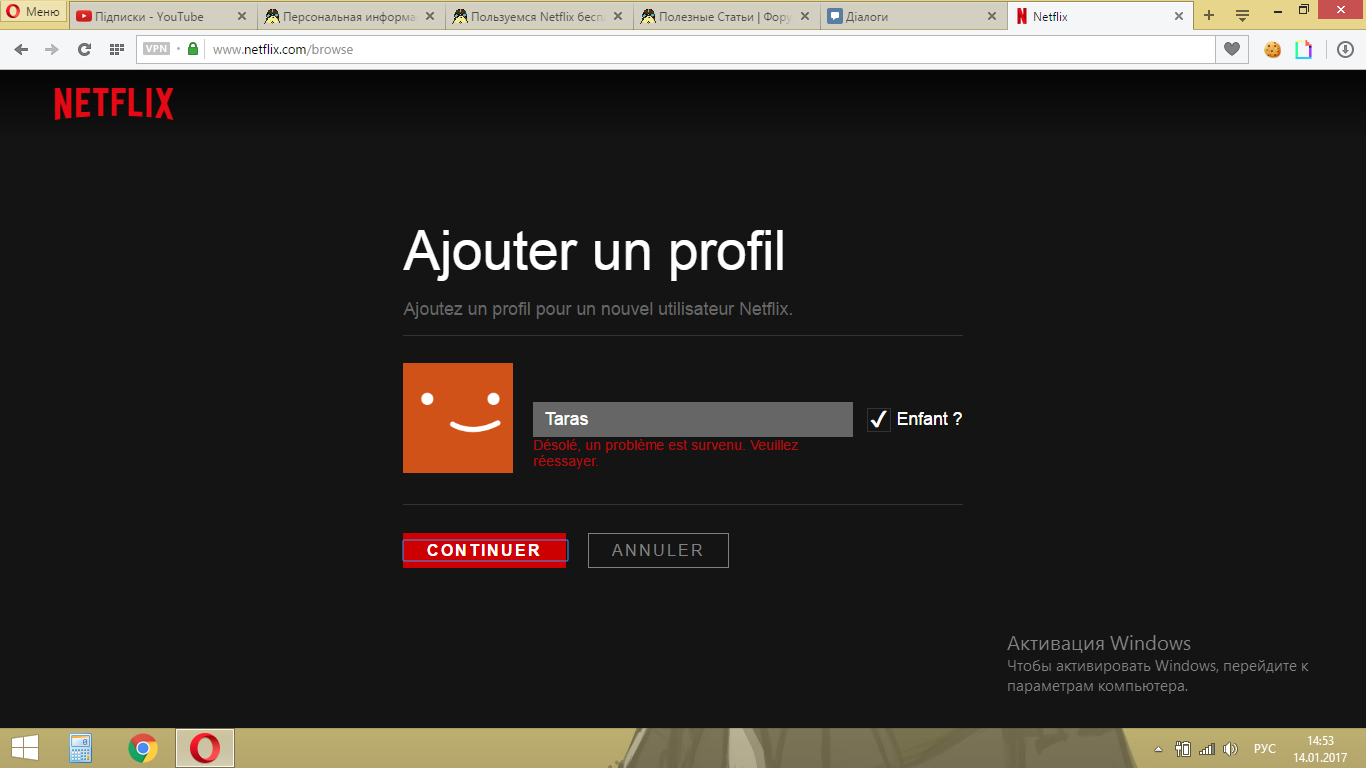Toggle the VPN badge in the address bar

(157, 49)
